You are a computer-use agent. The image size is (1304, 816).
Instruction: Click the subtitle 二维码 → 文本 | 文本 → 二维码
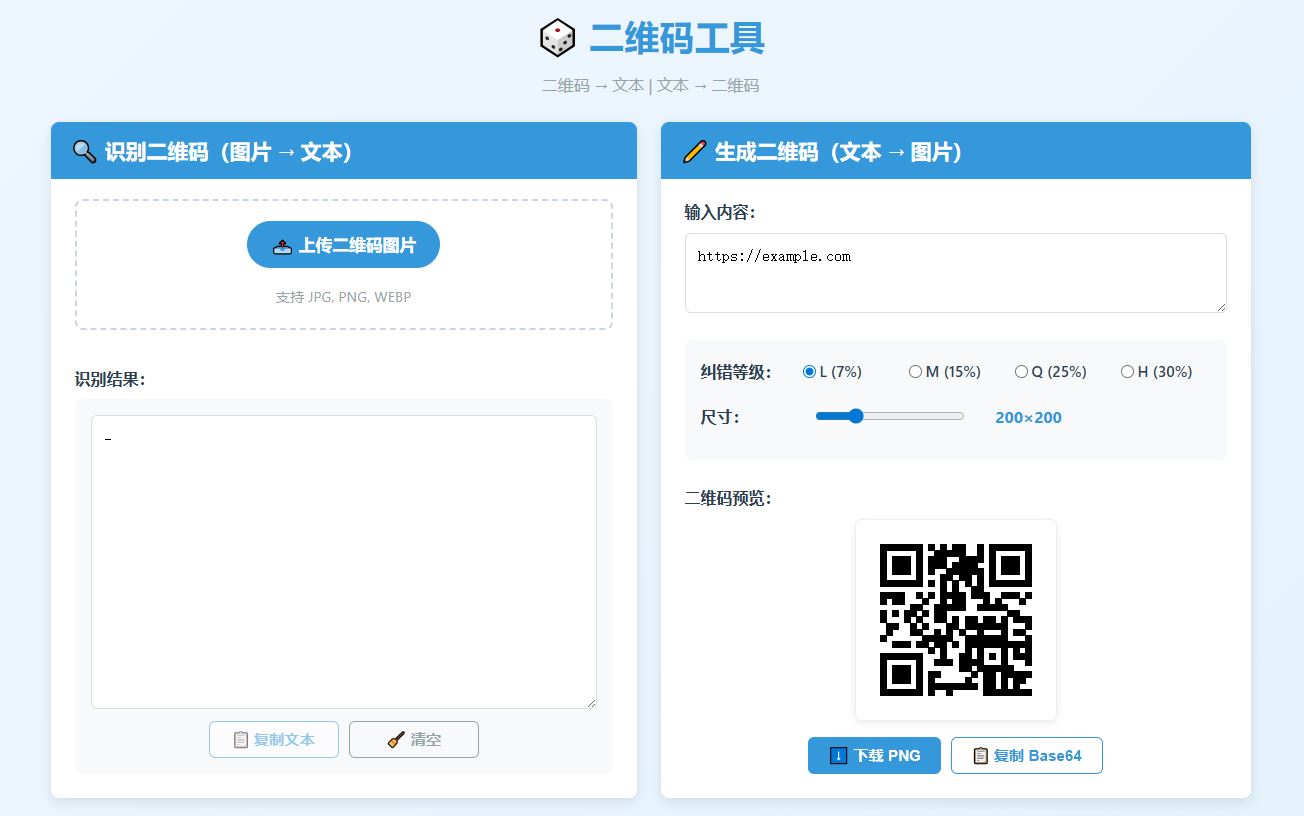[651, 86]
